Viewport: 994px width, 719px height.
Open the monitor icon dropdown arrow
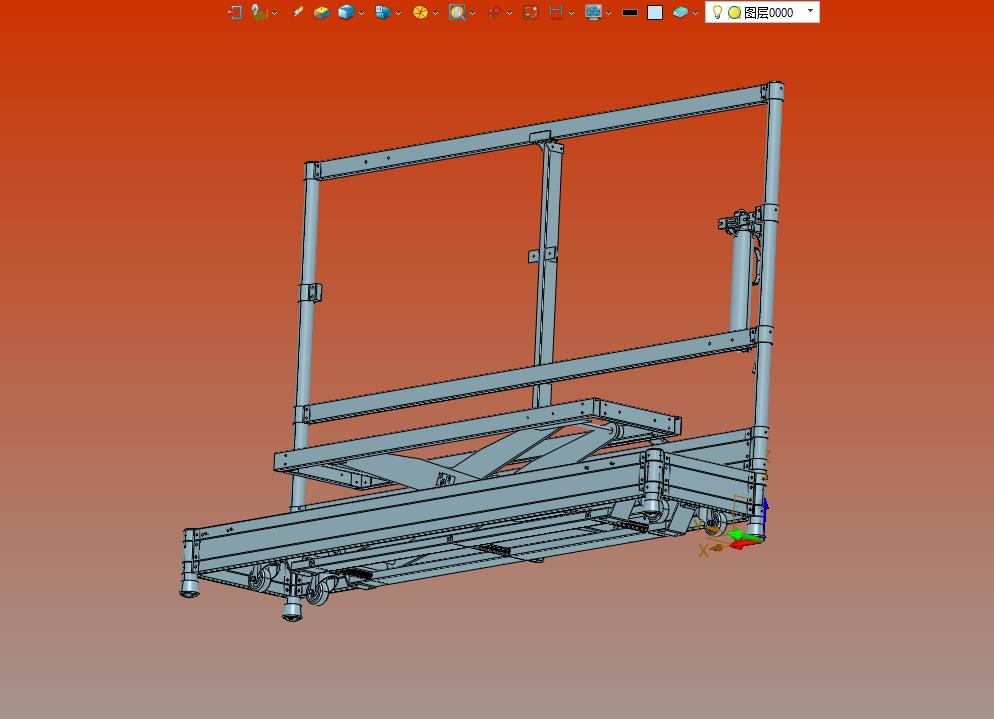tap(609, 13)
